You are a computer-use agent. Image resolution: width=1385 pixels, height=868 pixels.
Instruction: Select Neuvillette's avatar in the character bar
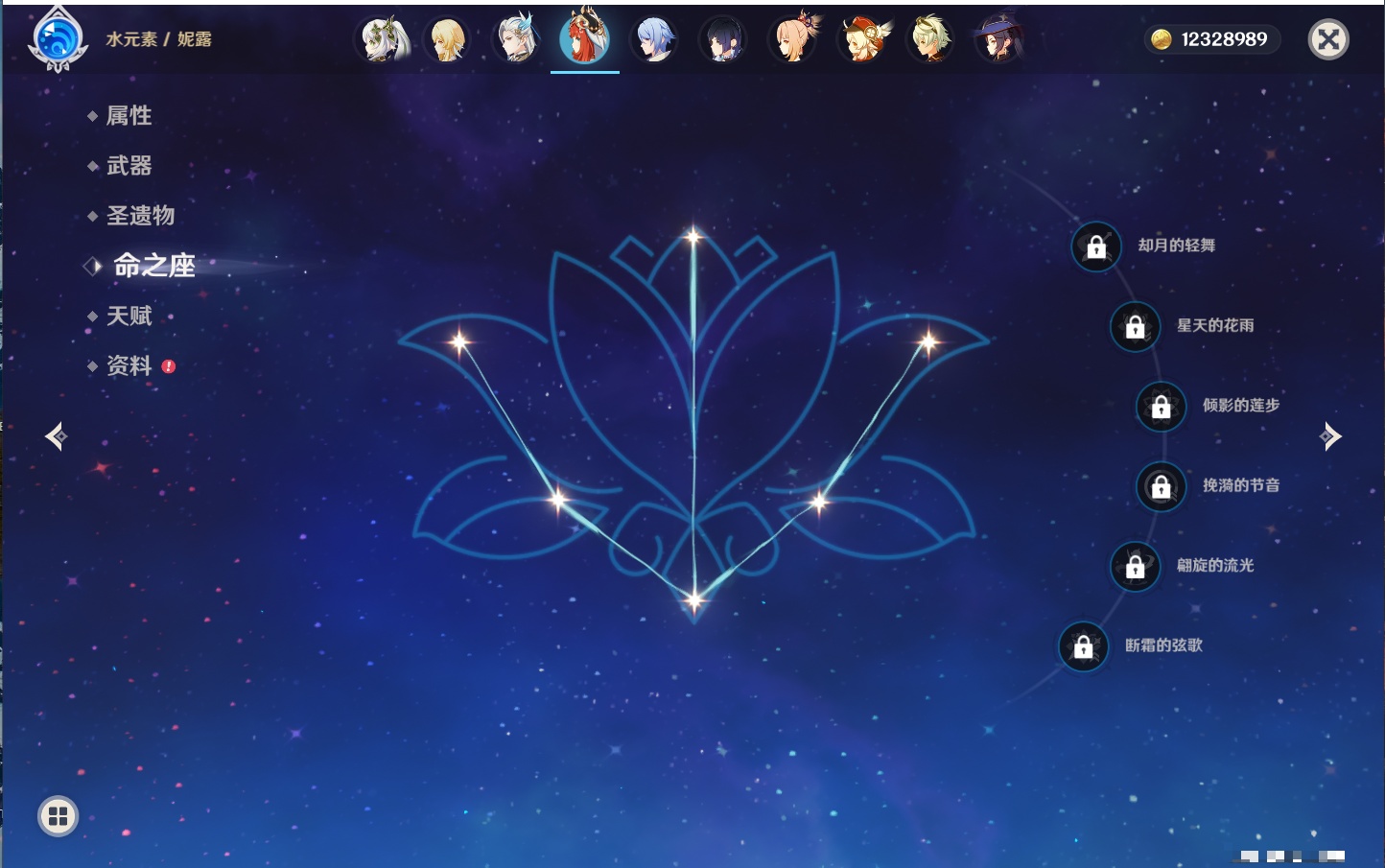click(516, 40)
